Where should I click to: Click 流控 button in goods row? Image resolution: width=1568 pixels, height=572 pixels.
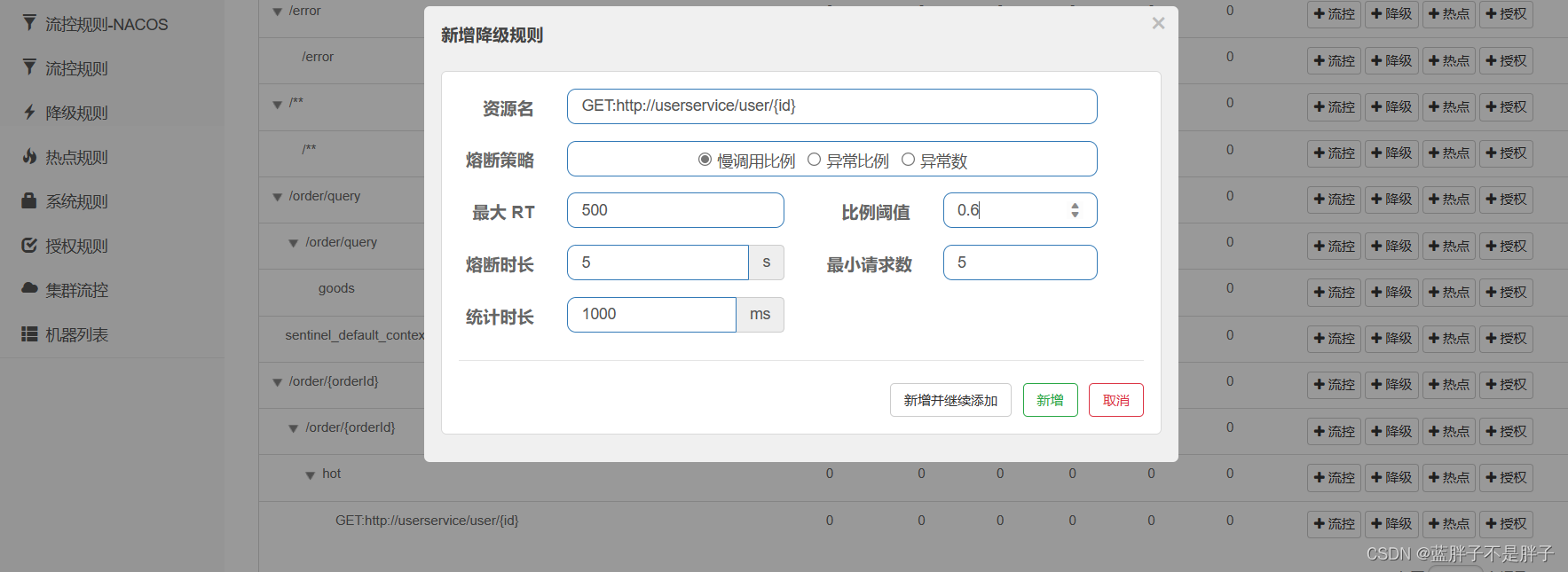pos(1334,292)
